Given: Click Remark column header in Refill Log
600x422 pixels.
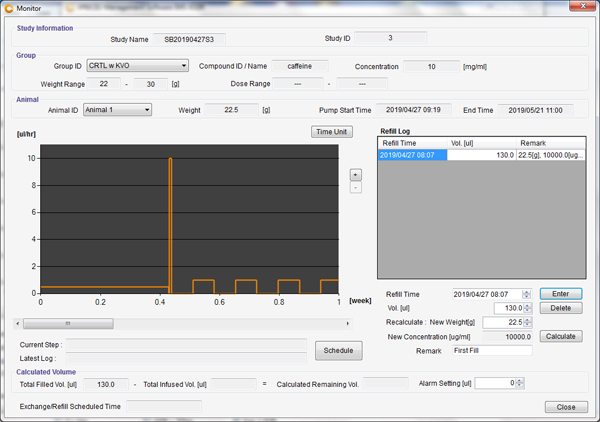Looking at the screenshot, I should [x=551, y=143].
